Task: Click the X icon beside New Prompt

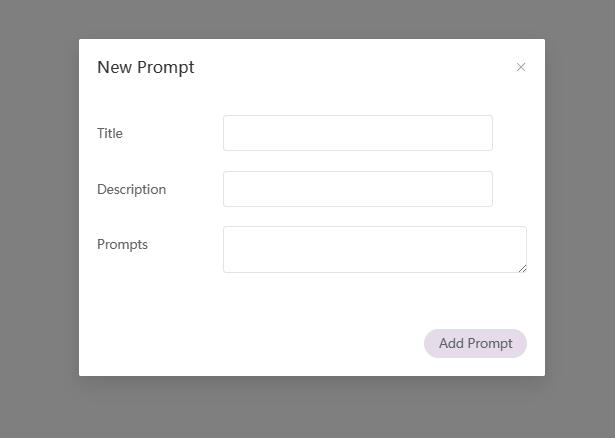Action: 521,67
